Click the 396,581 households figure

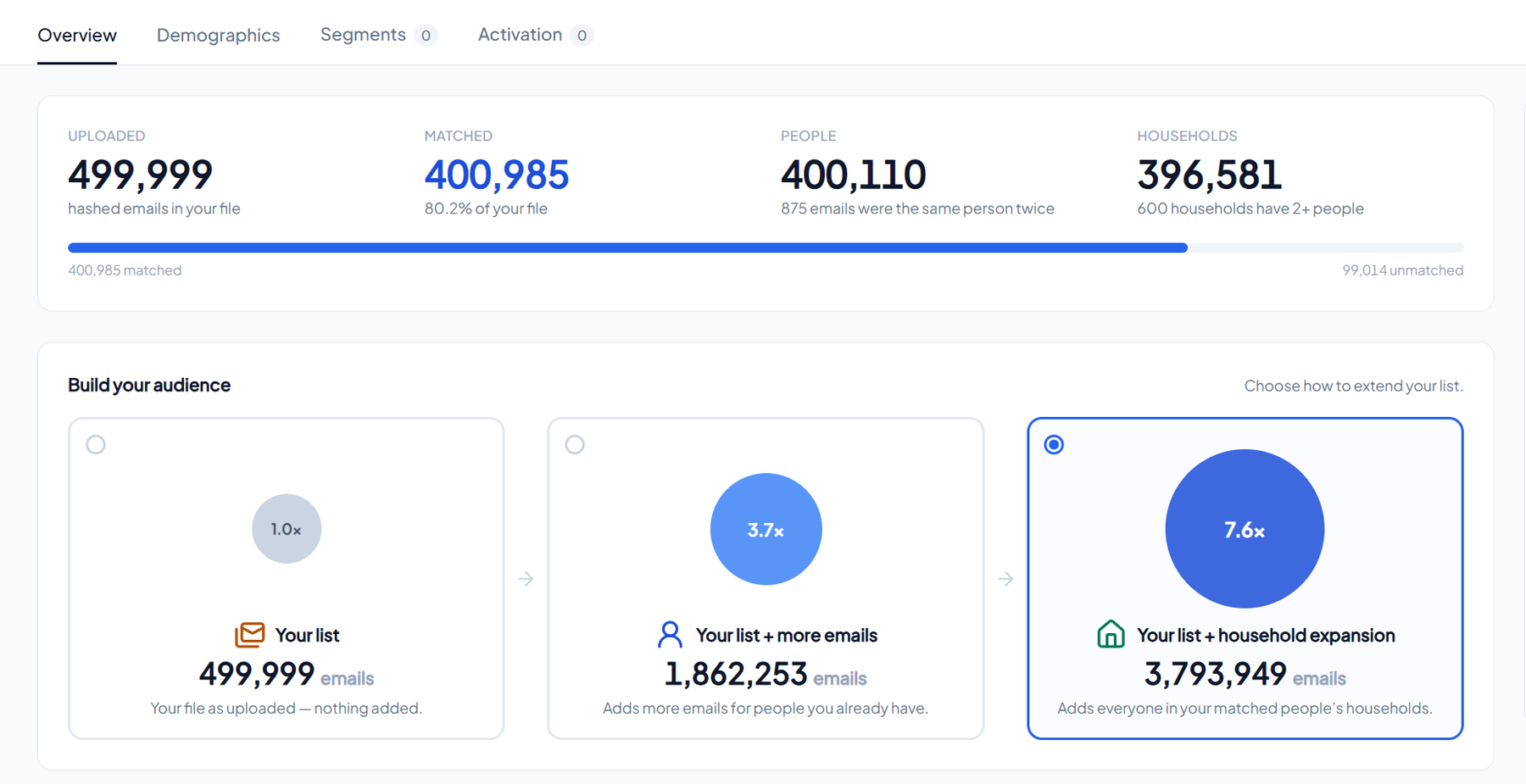coord(1210,175)
